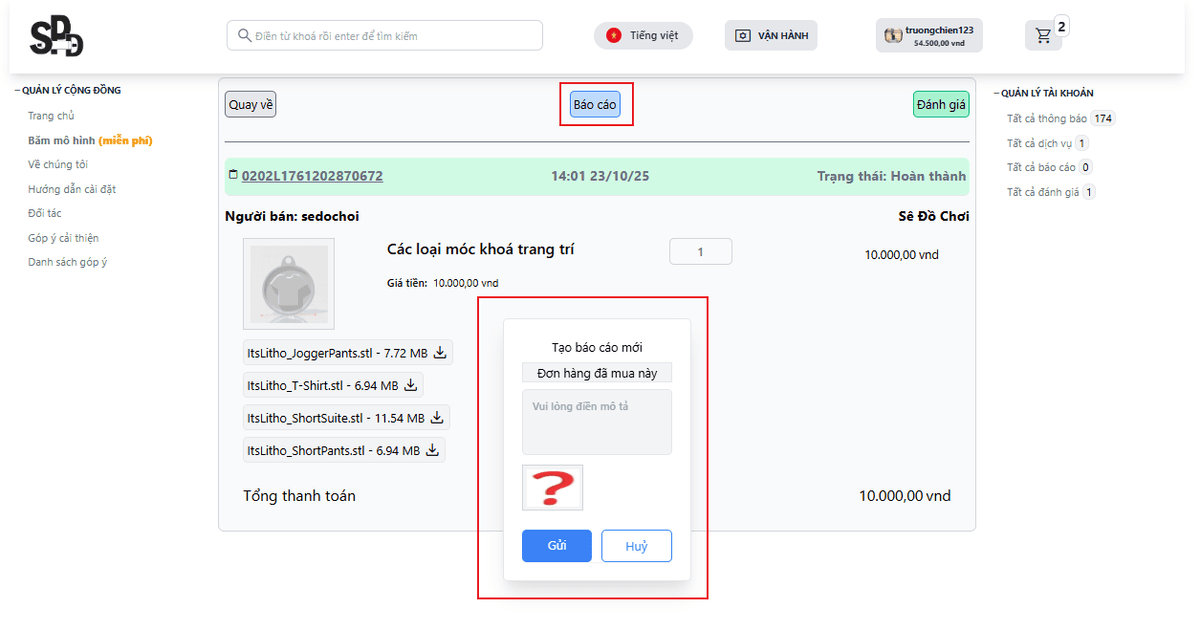This screenshot has width=1200, height=628.
Task: Focus the report description text area
Action: (597, 422)
